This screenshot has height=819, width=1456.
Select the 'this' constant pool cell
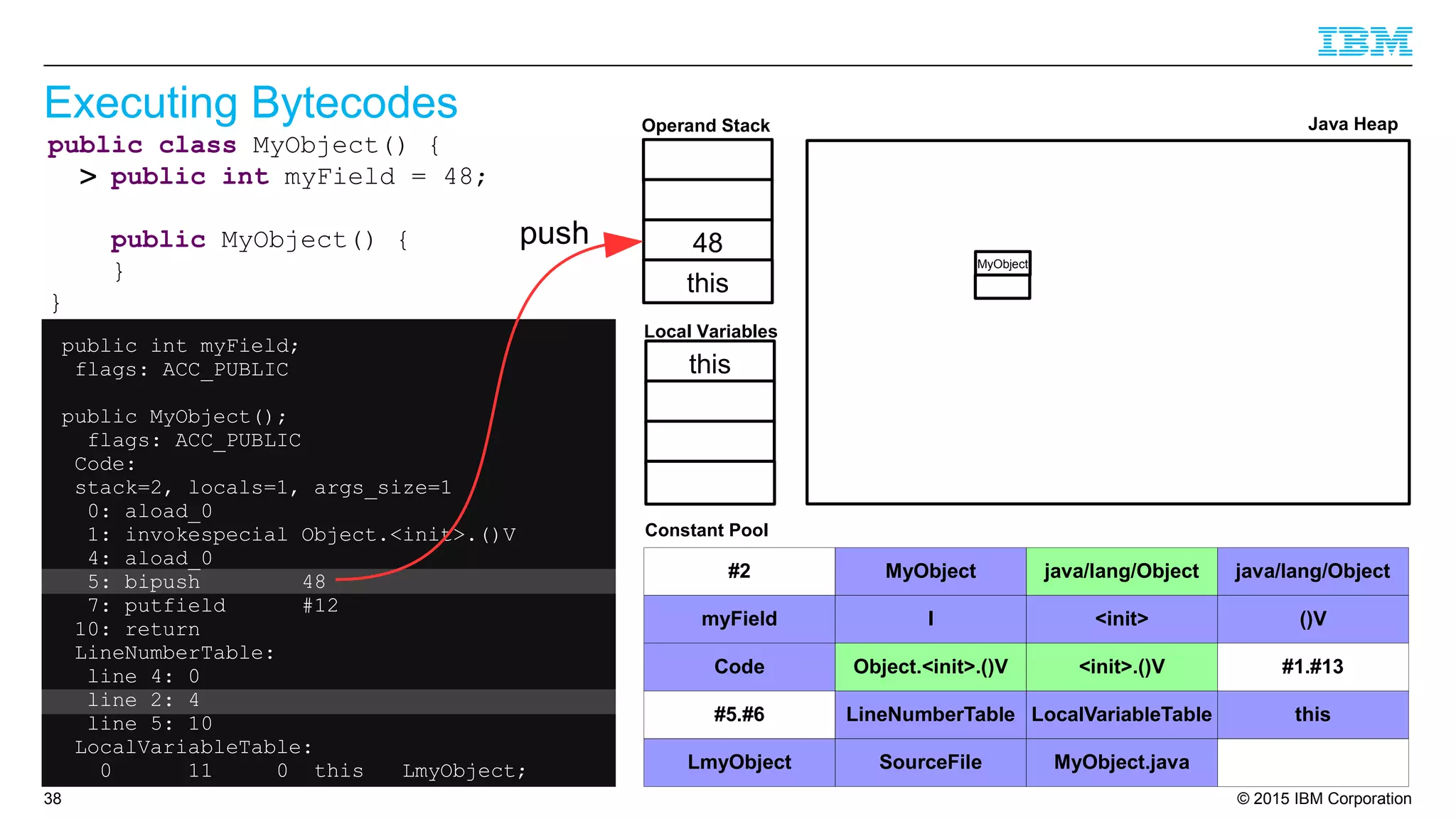coord(1312,714)
